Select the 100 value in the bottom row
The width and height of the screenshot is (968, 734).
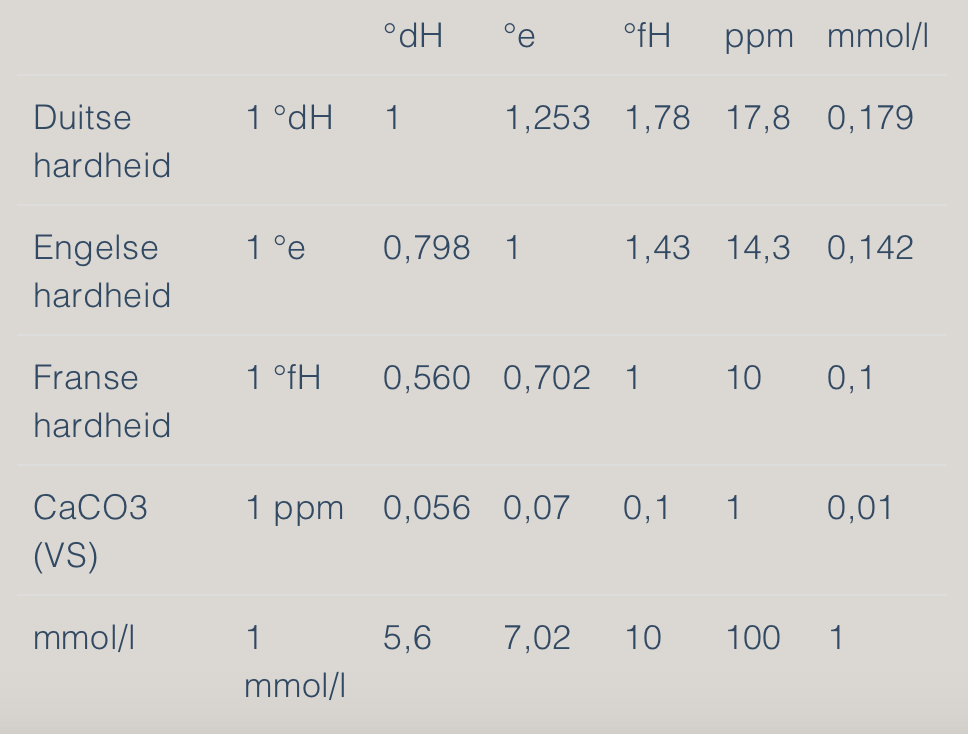[x=752, y=637]
